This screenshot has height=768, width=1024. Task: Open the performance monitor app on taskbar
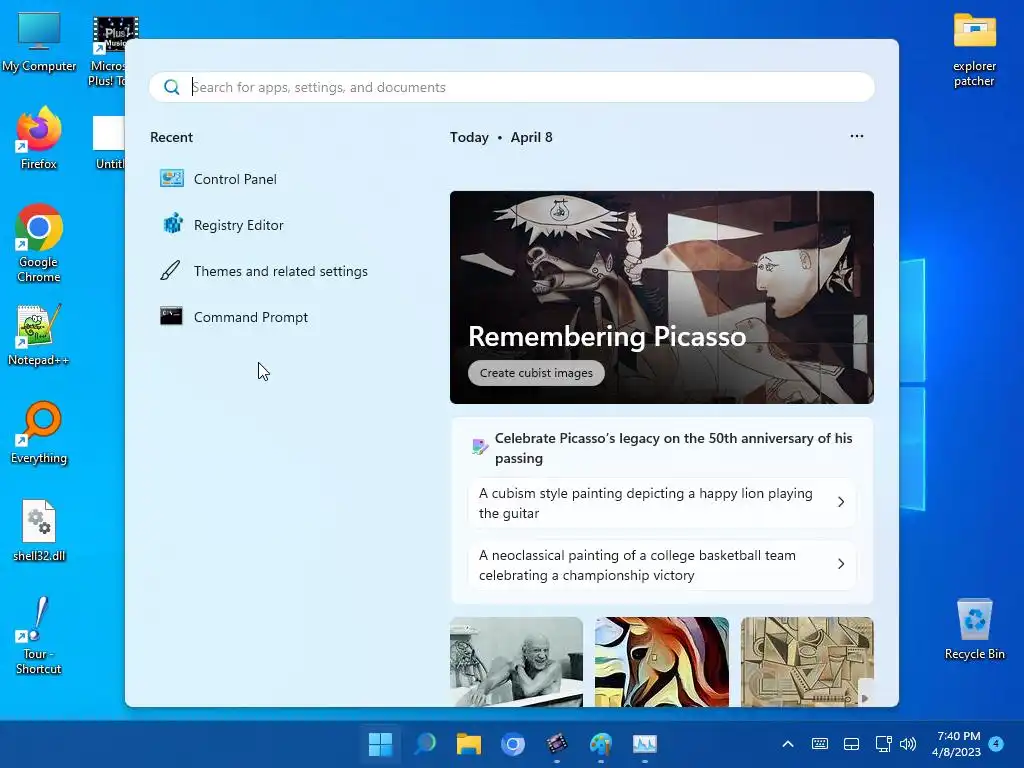pyautogui.click(x=645, y=744)
